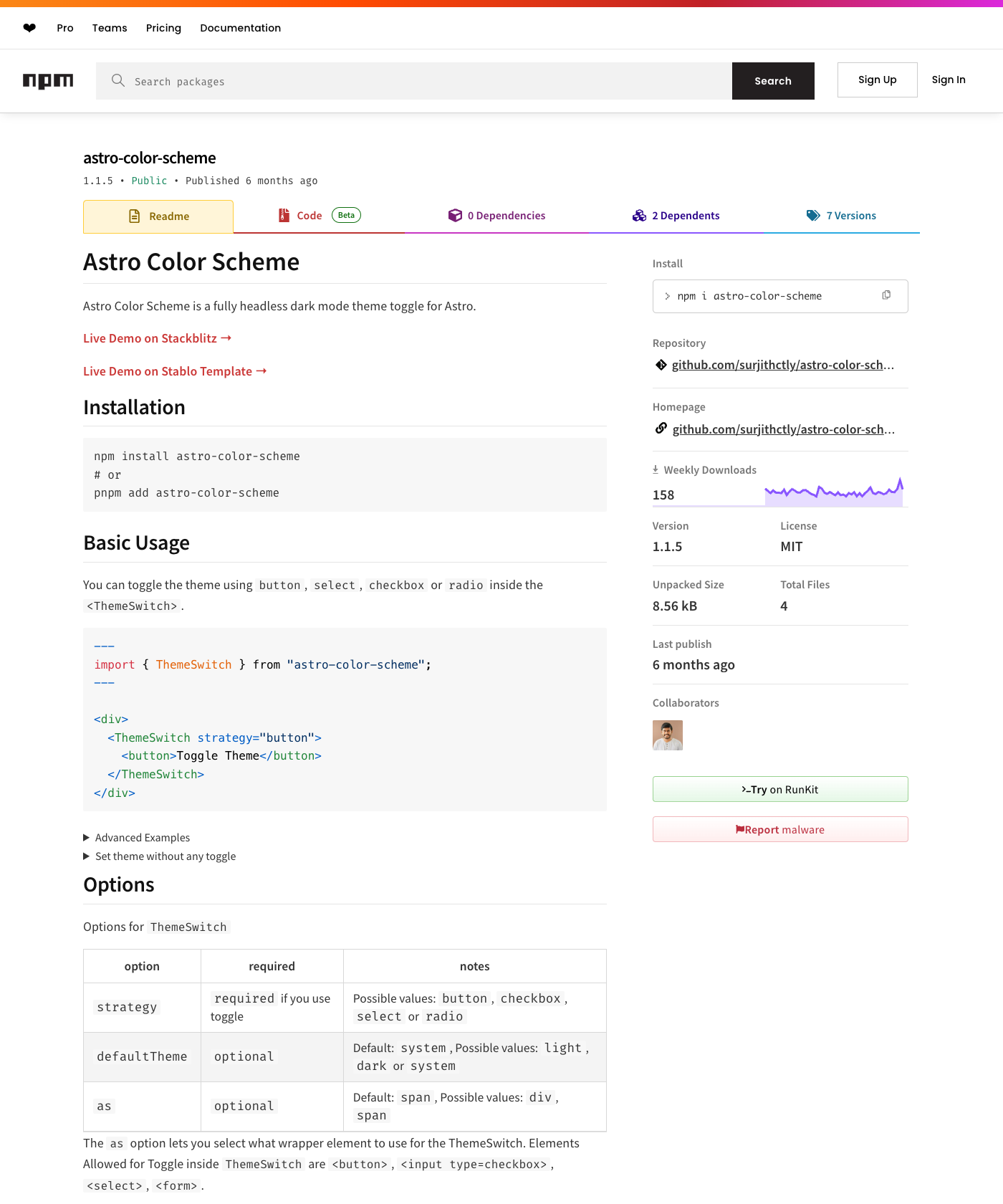This screenshot has height=1204, width=1003.
Task: Open the Pricing page link
Action: (x=163, y=28)
